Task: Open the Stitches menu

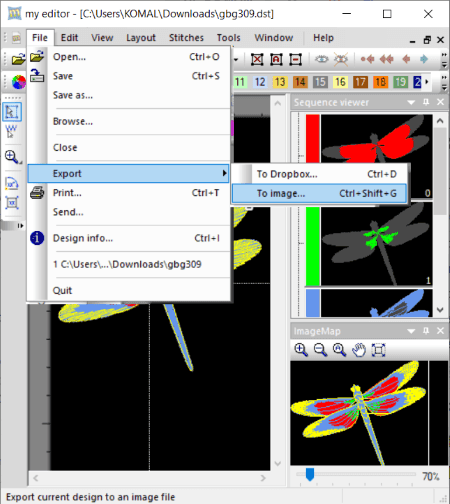Action: click(186, 38)
